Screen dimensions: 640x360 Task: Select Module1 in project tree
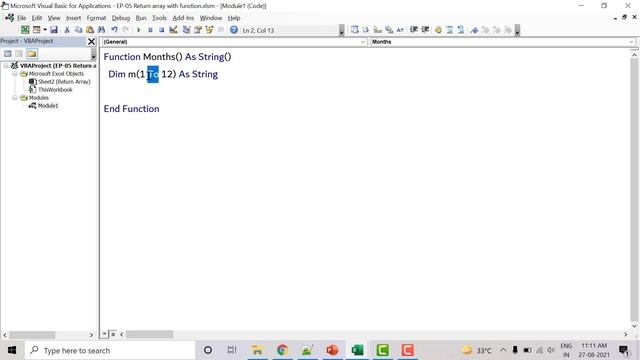[48, 106]
